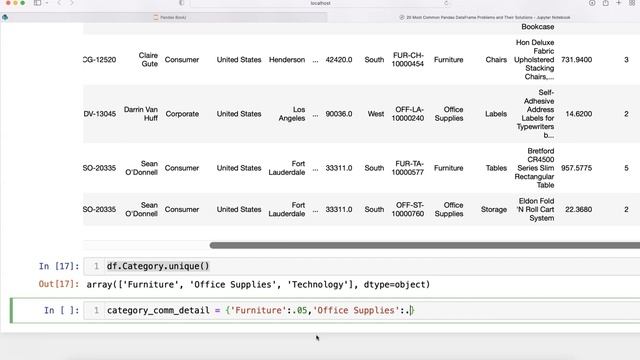Show downloads with the download icon
Image resolution: width=640 pixels, height=360 pixels.
(x=592, y=3)
